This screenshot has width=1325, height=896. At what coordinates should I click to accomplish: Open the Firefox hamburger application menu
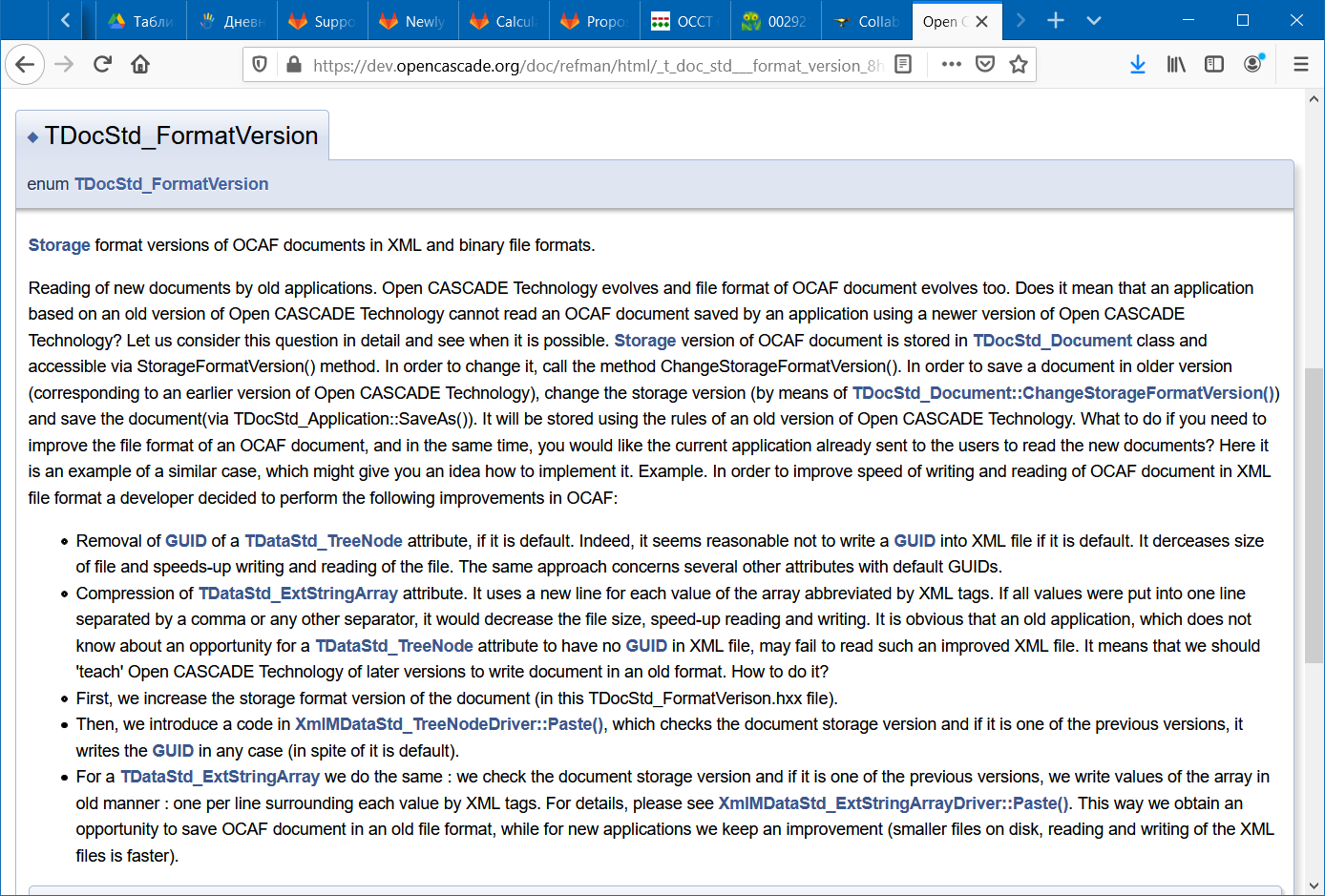pos(1300,65)
